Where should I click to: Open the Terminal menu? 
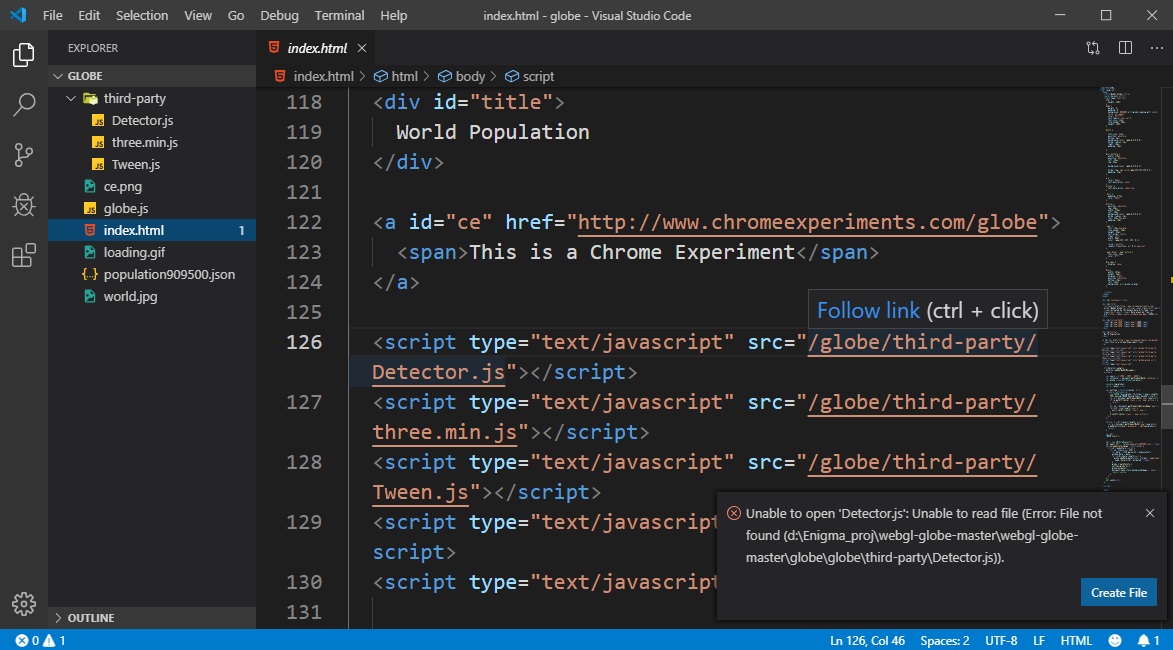coord(339,16)
